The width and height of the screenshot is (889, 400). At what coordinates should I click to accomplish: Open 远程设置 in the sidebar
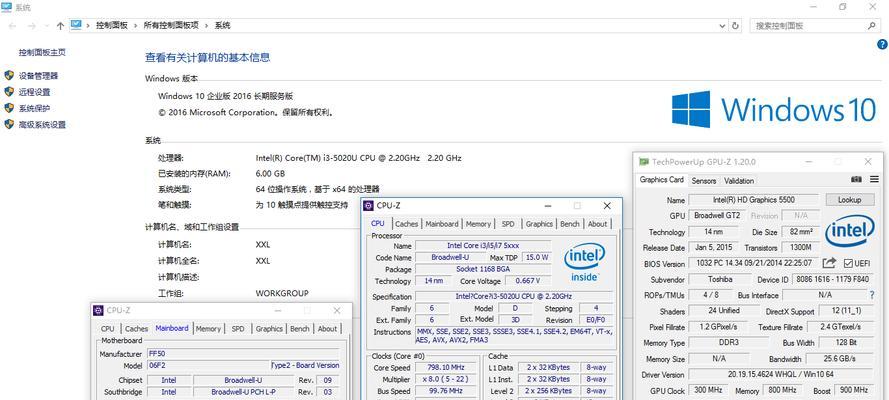click(35, 92)
